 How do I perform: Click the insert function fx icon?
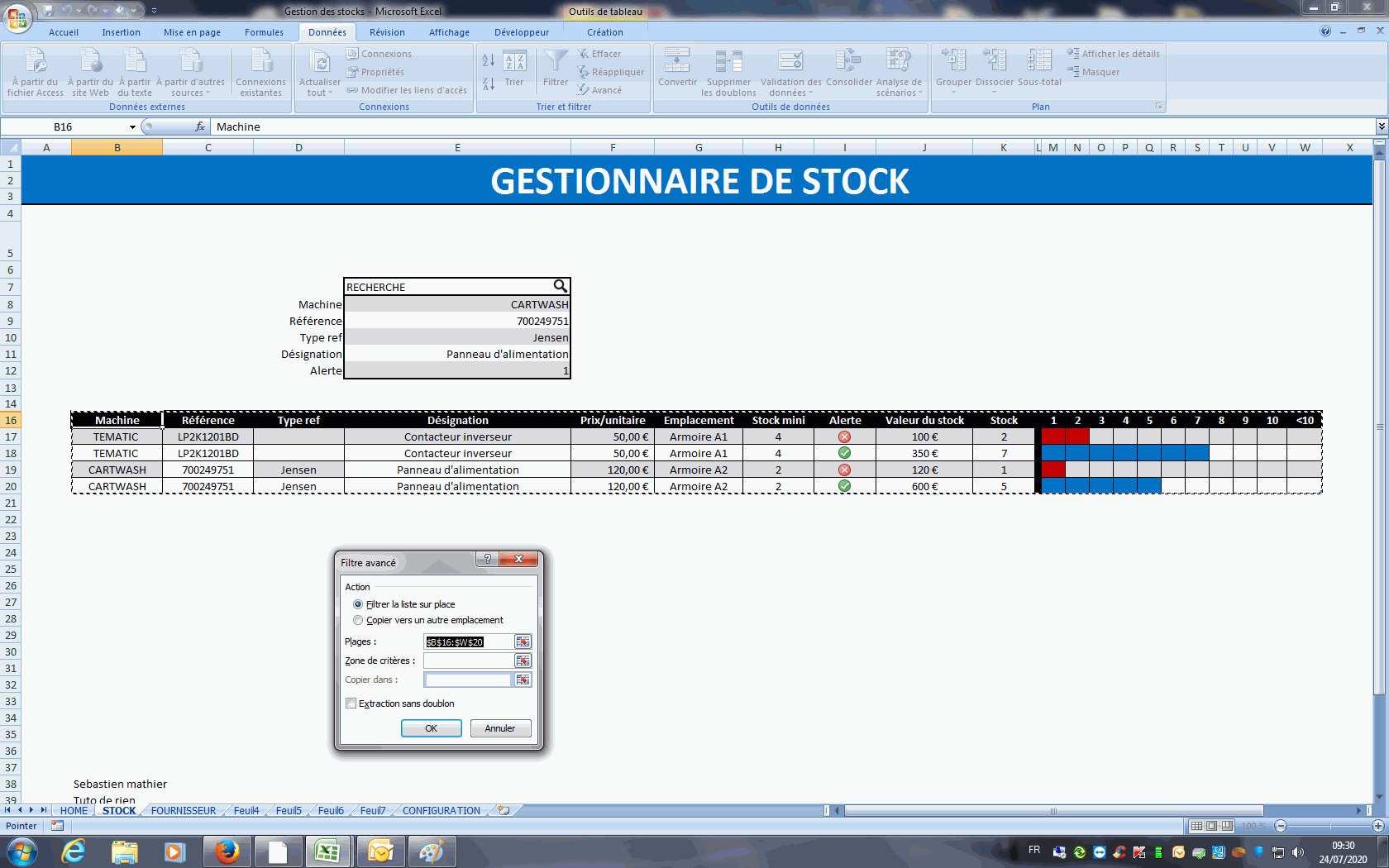coord(200,126)
